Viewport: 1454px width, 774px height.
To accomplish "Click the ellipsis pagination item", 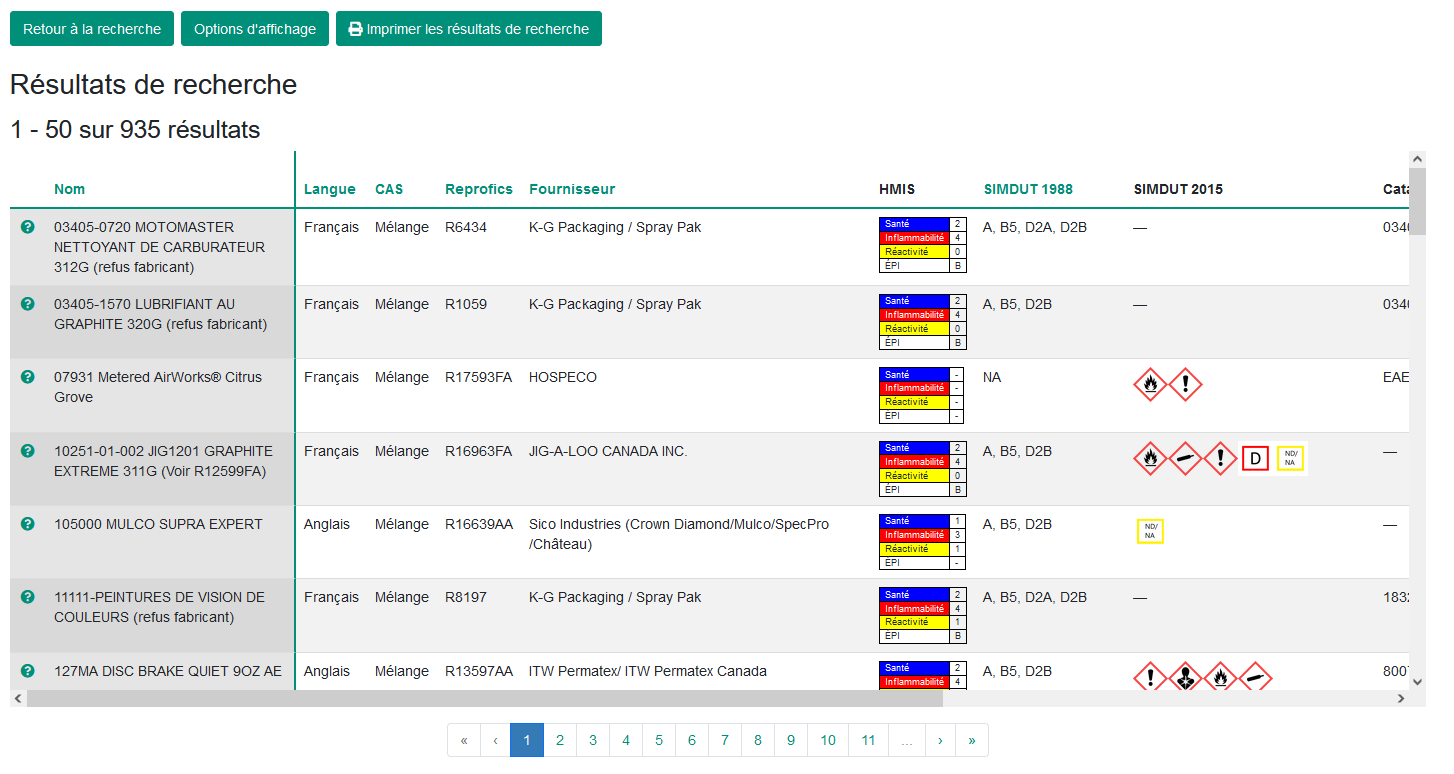I will coord(907,740).
